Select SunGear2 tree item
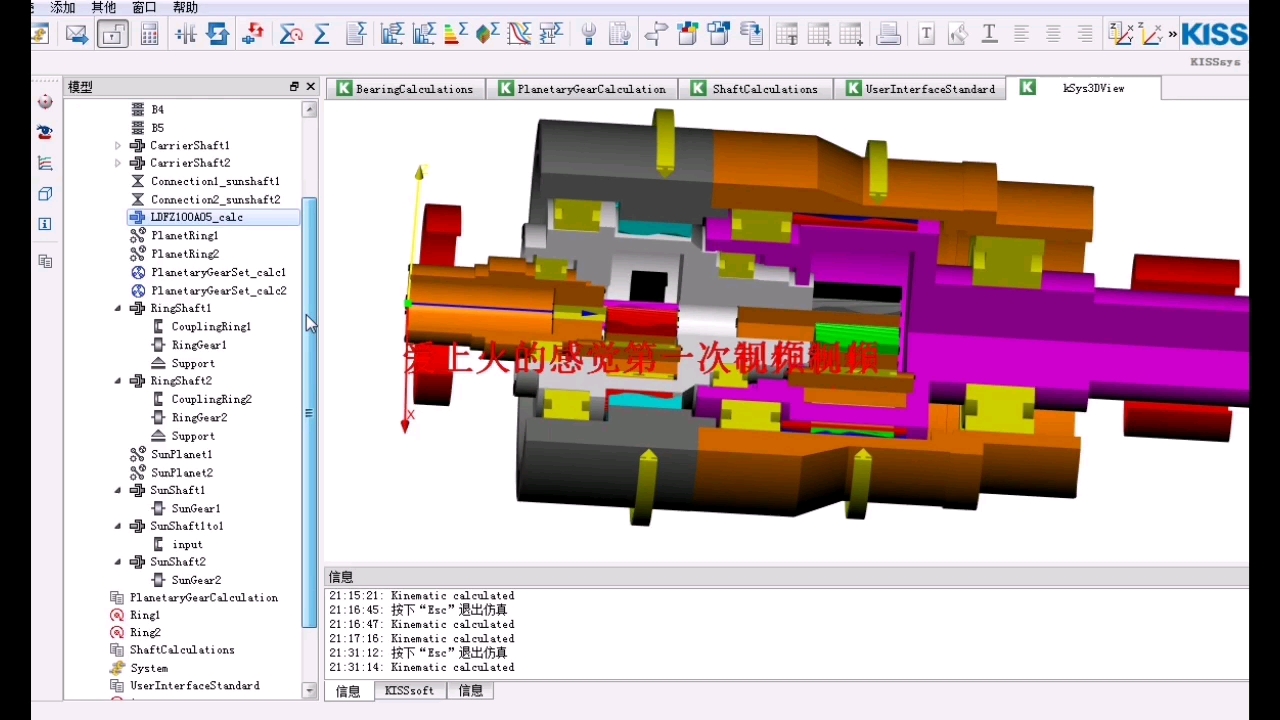 [x=196, y=580]
